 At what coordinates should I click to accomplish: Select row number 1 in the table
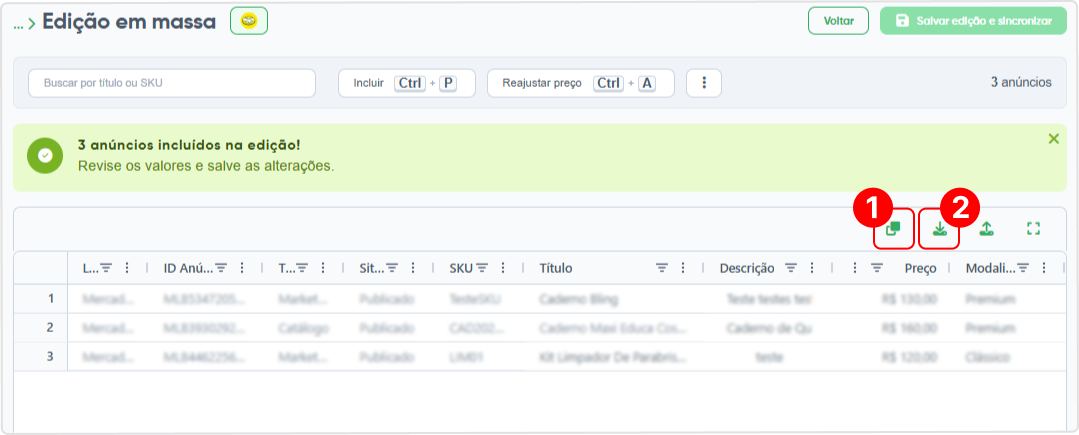coord(41,299)
